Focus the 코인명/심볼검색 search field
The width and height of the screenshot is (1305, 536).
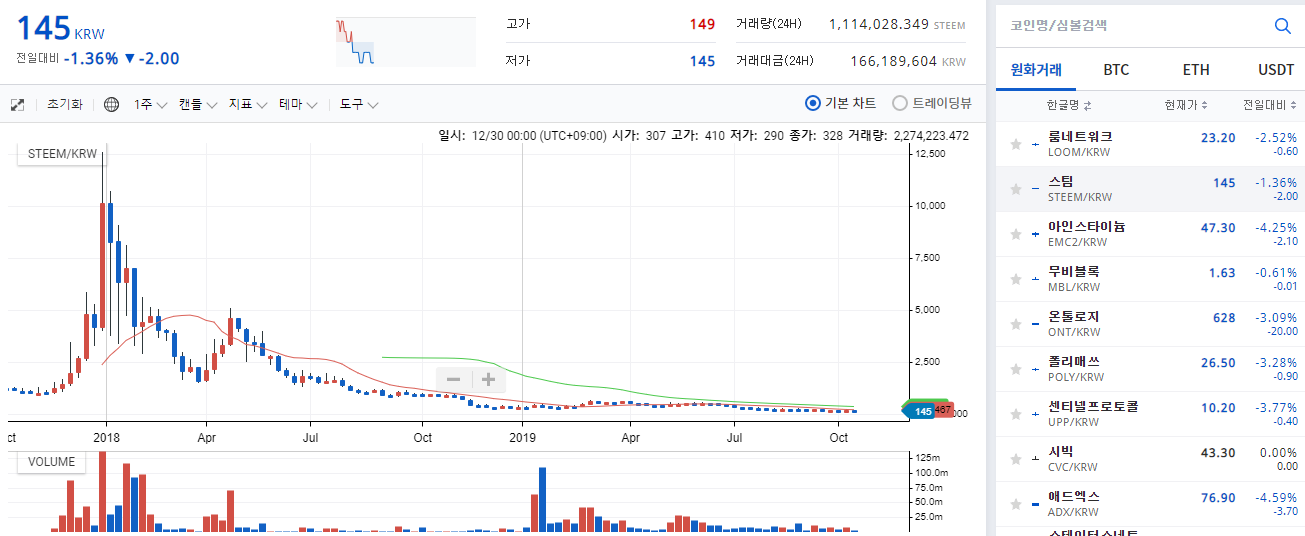point(1131,26)
